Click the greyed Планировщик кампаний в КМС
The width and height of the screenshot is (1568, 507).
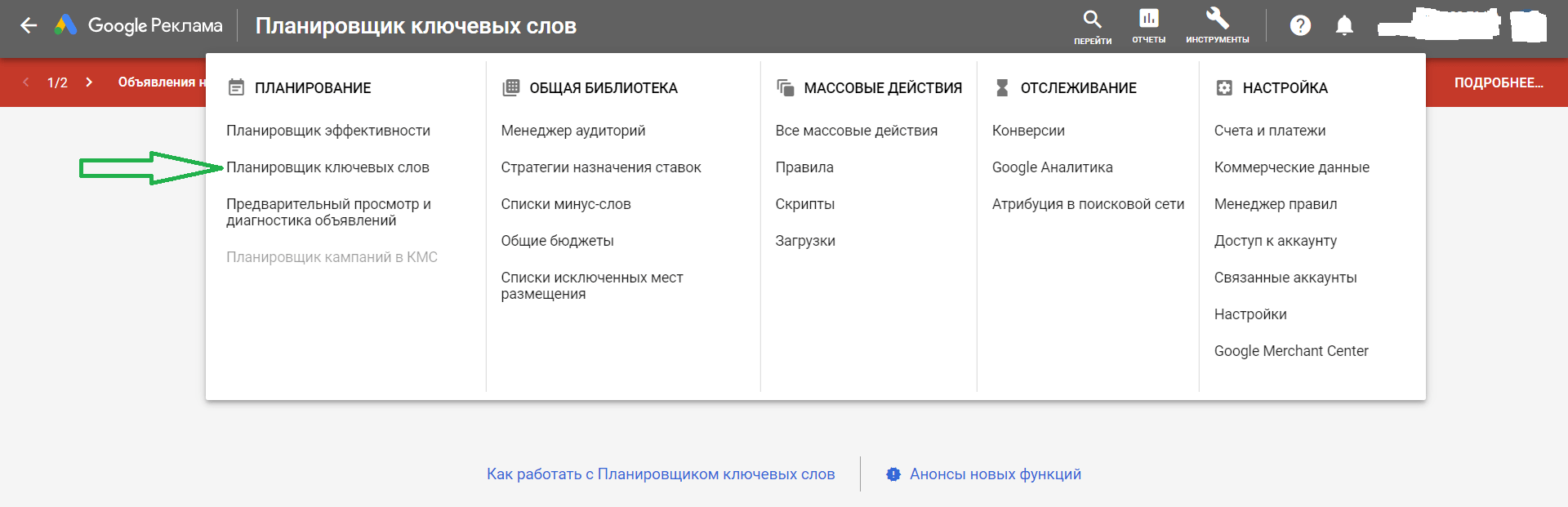[332, 257]
